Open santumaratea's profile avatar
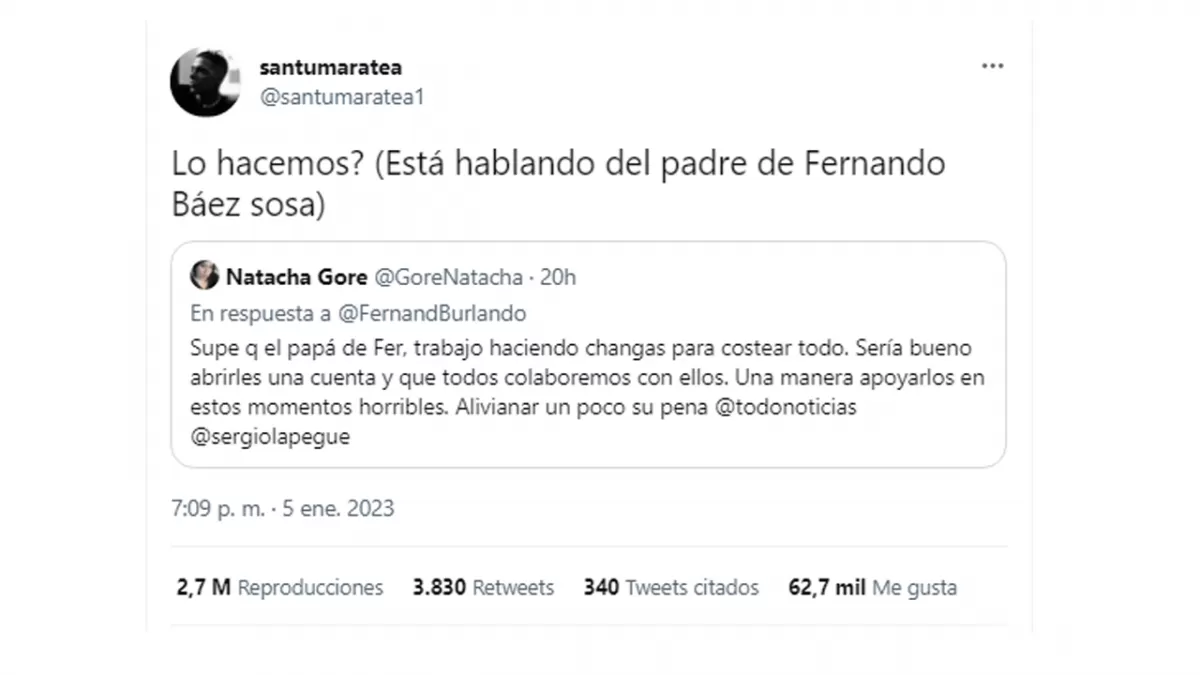Screen dimensions: 1200x675 (205, 81)
